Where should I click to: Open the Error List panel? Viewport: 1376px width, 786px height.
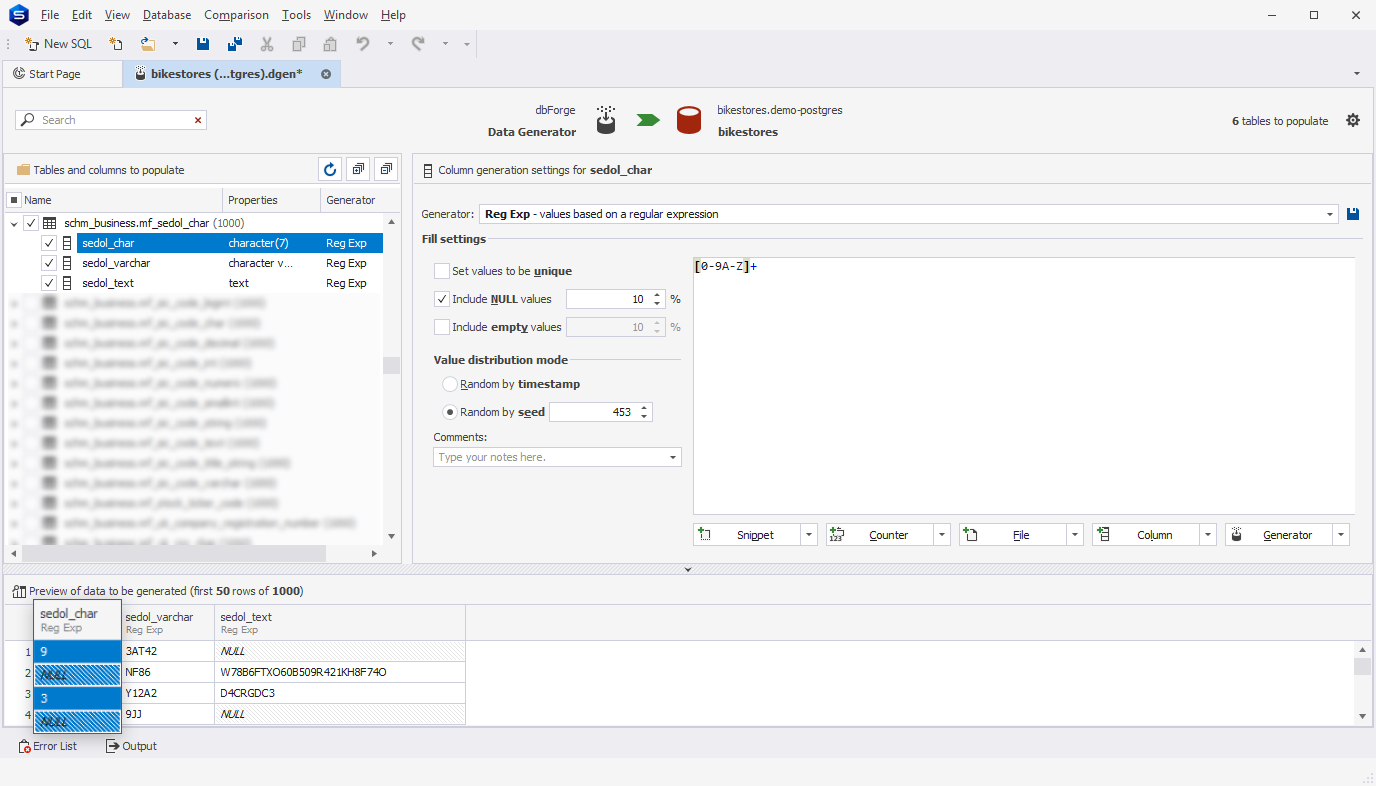[48, 746]
